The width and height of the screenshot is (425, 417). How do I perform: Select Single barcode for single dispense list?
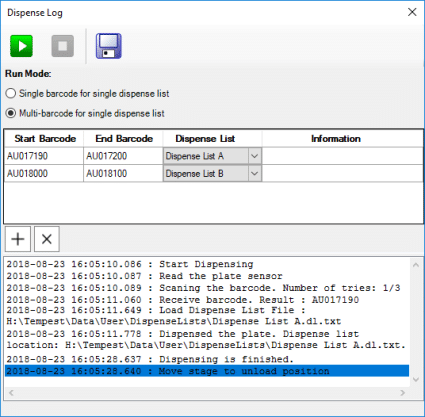click(87, 94)
